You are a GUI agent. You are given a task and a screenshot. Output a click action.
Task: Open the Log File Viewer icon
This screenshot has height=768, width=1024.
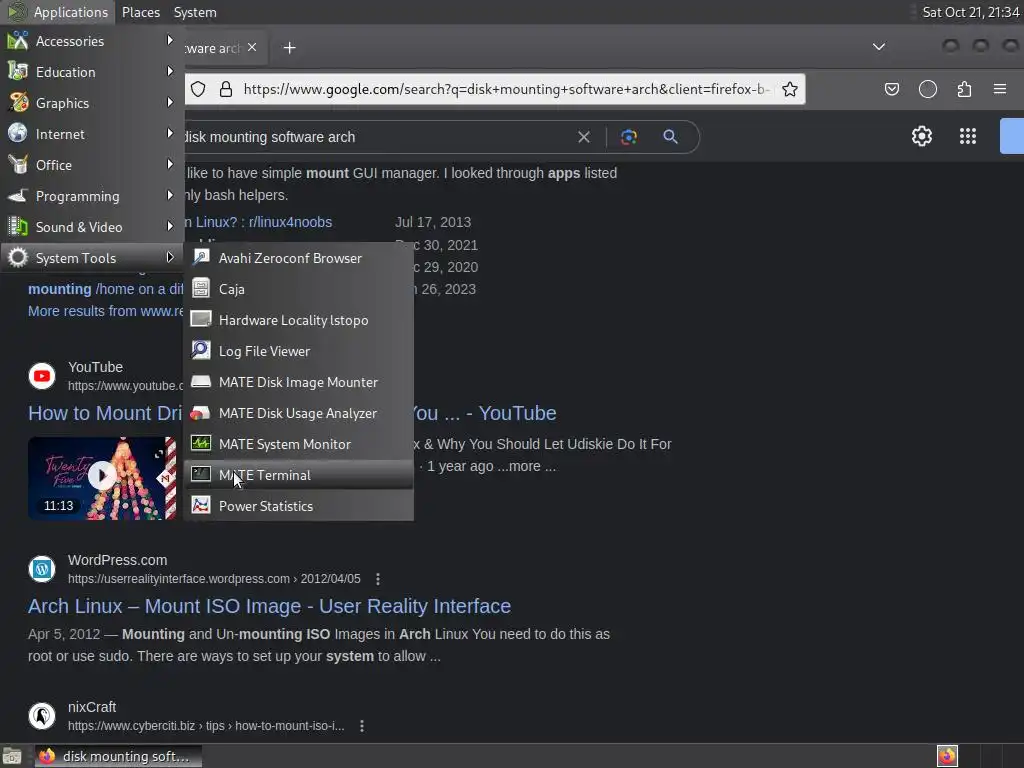pos(201,351)
